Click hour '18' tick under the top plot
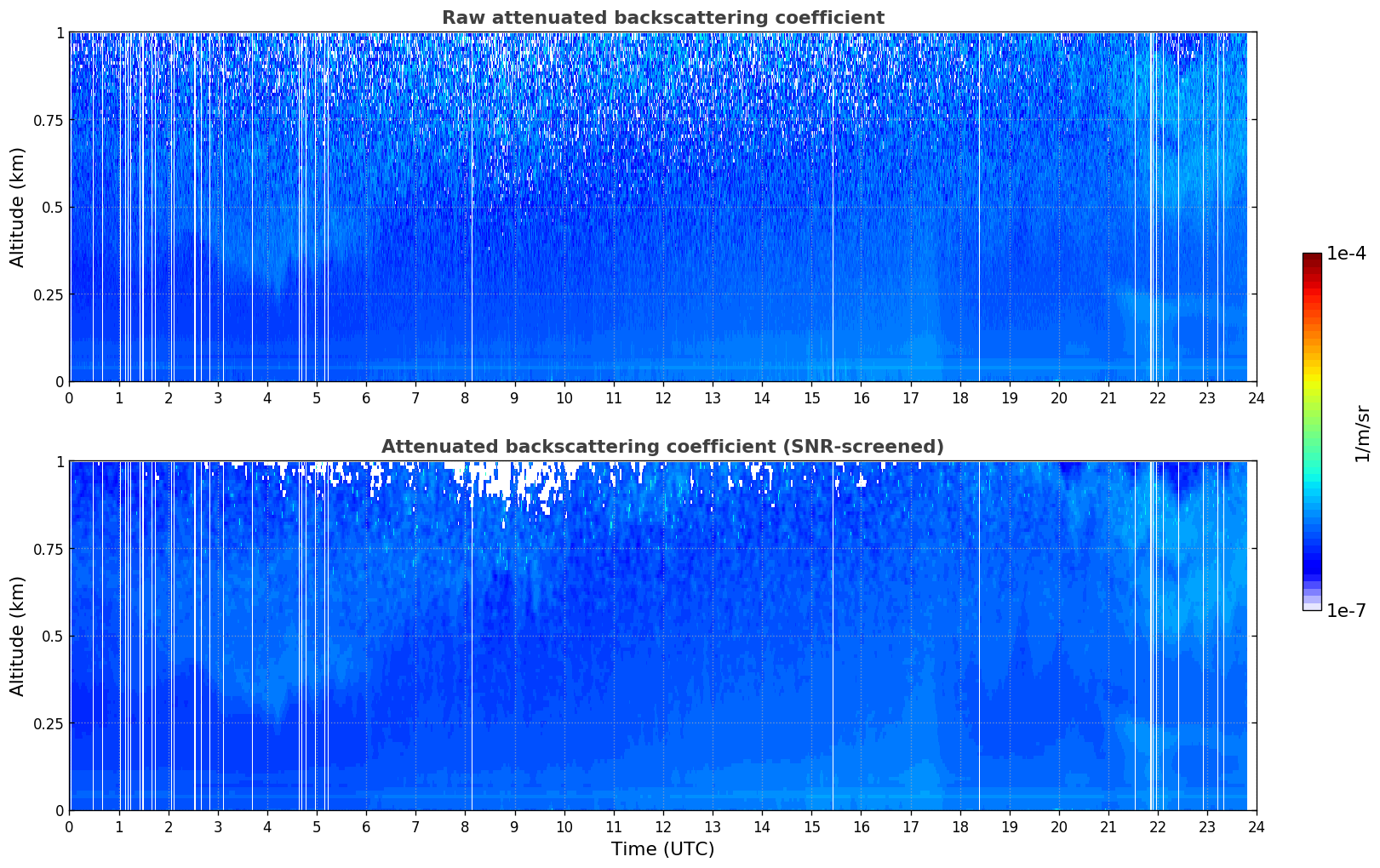The image size is (1380, 868). tap(959, 398)
